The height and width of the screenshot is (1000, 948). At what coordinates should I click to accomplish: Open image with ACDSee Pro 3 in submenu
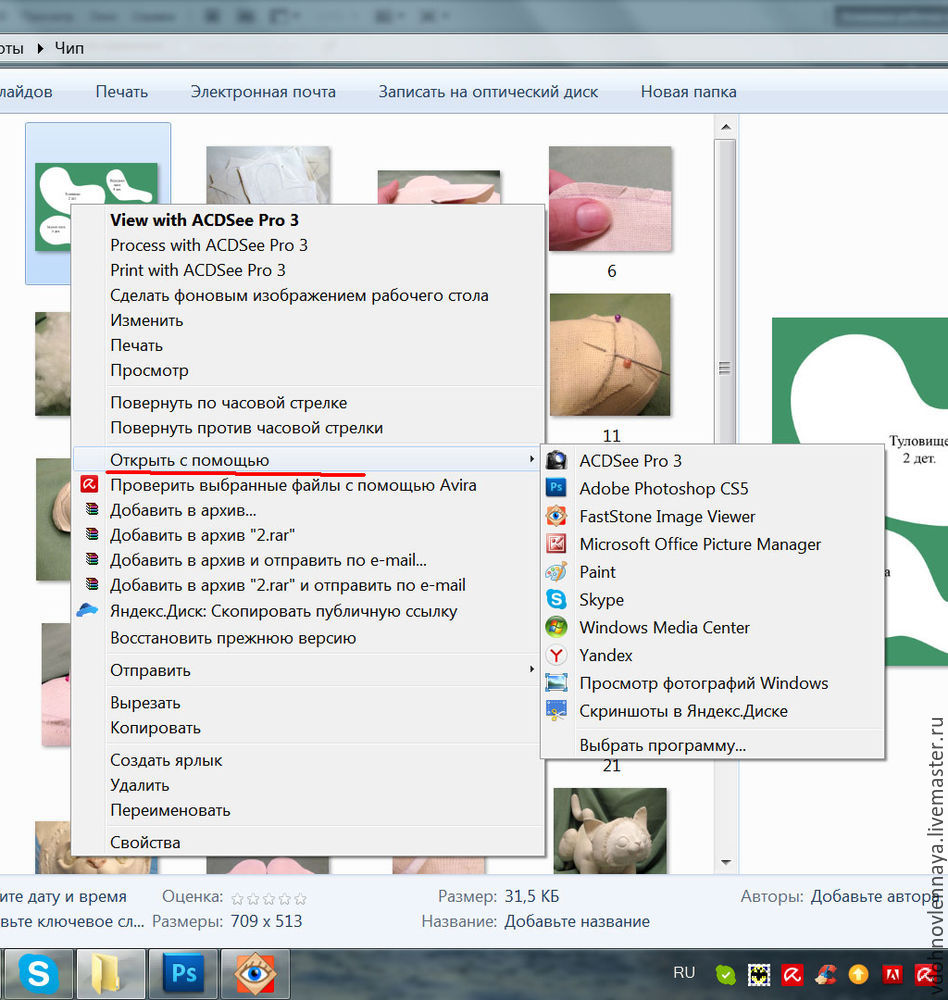tap(712, 460)
